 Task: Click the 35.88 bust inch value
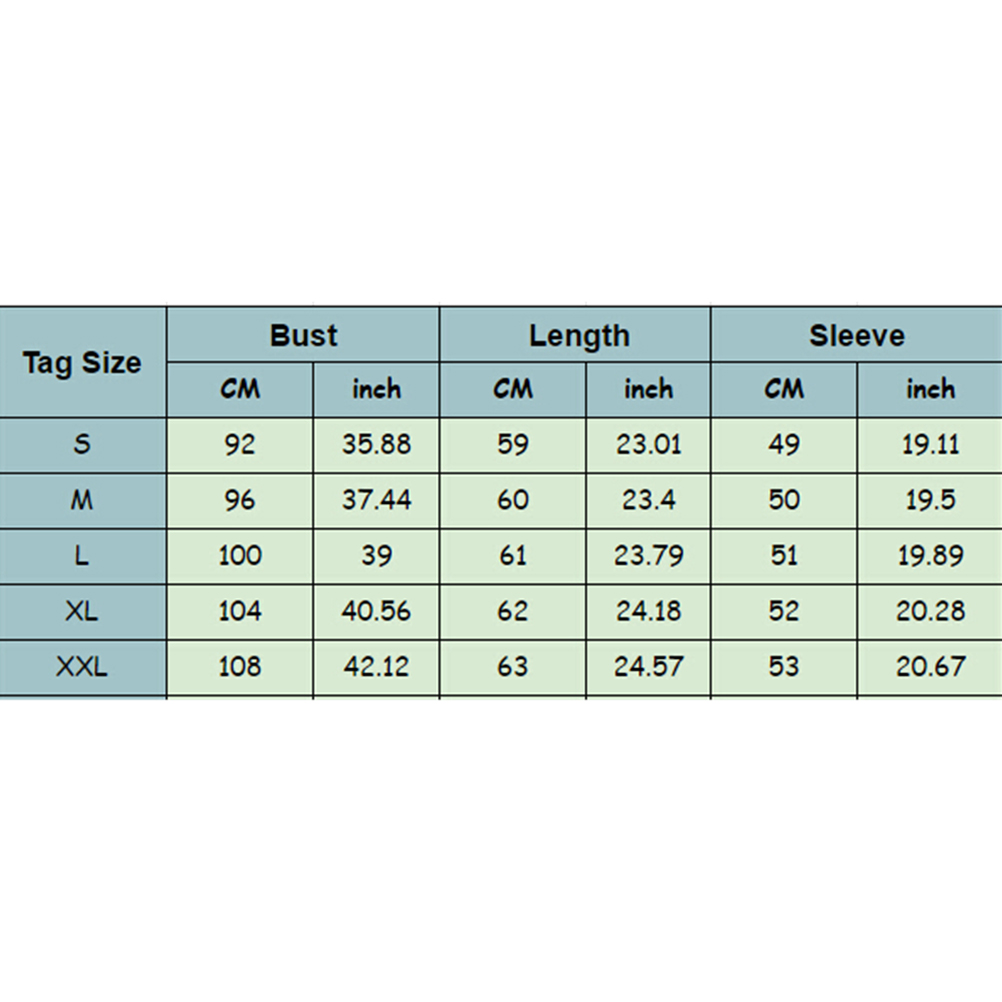click(x=376, y=445)
